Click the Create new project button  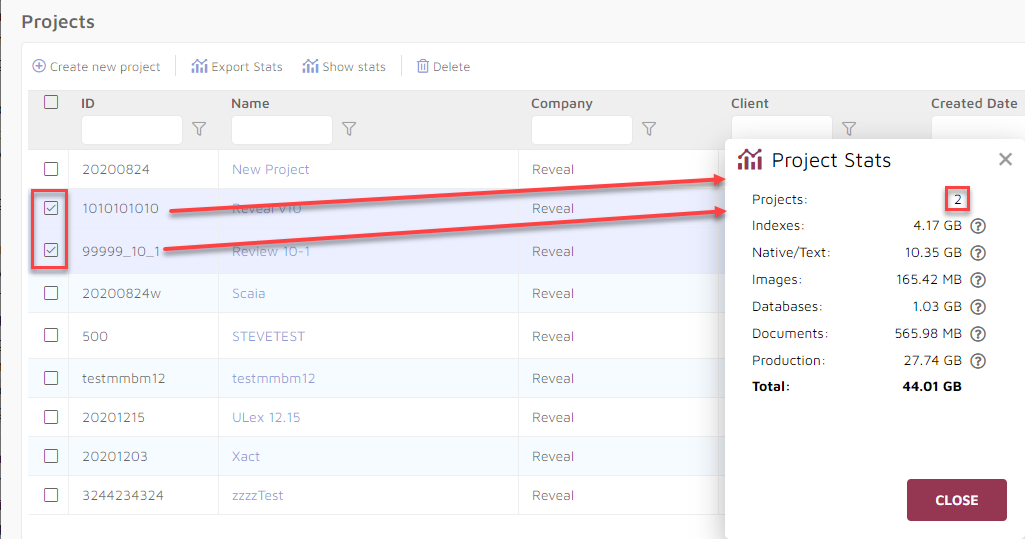(96, 67)
